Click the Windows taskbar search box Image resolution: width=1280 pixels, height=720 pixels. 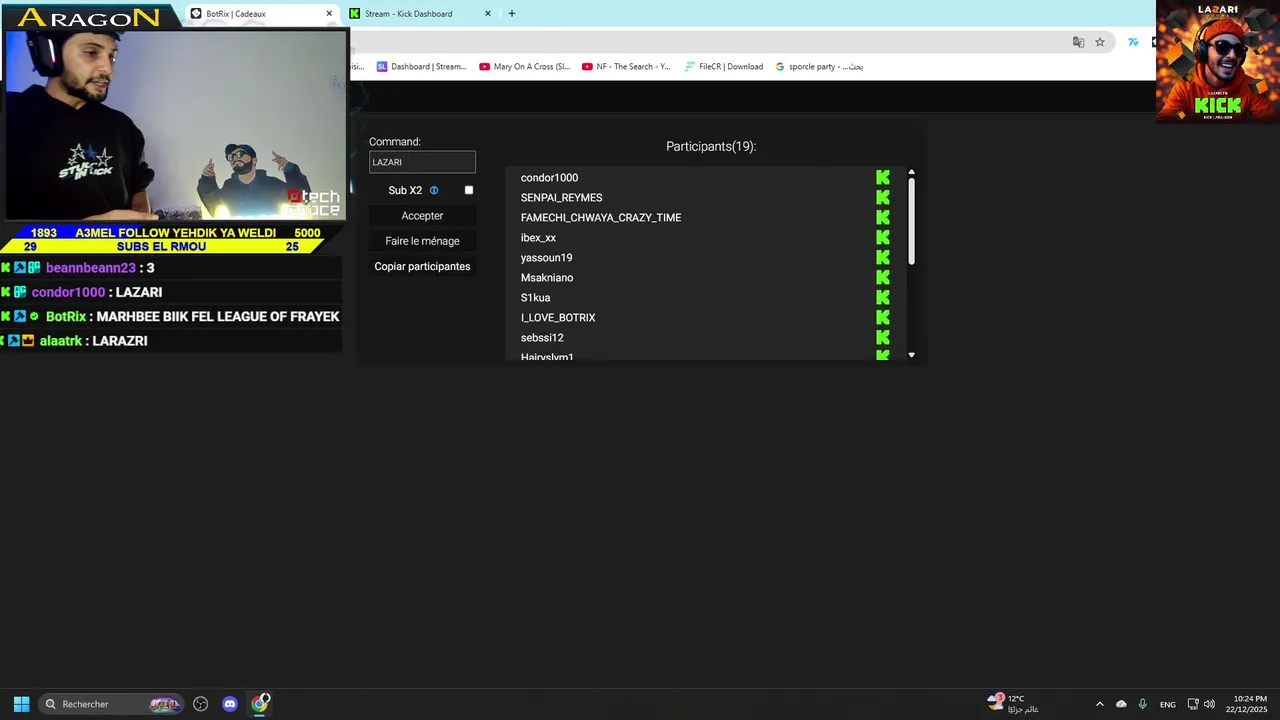coord(111,704)
